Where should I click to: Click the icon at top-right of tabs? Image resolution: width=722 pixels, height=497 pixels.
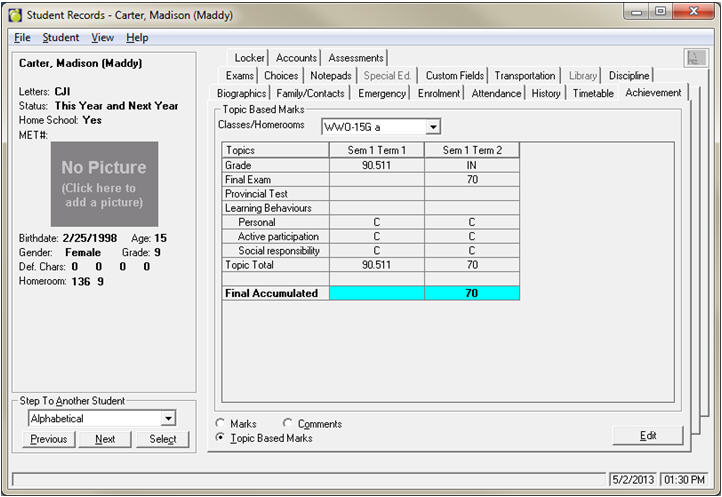(696, 58)
